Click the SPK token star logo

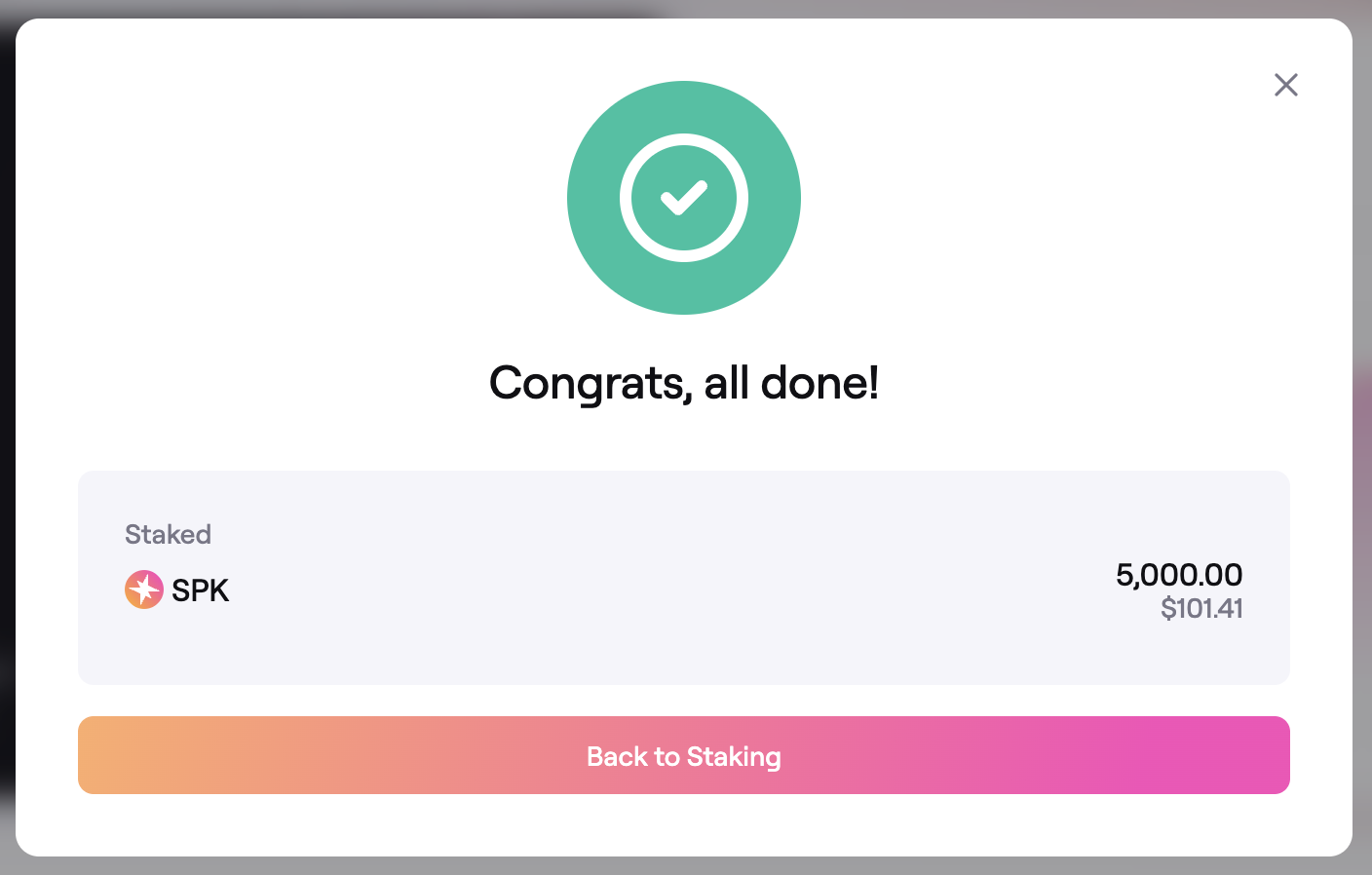143,590
